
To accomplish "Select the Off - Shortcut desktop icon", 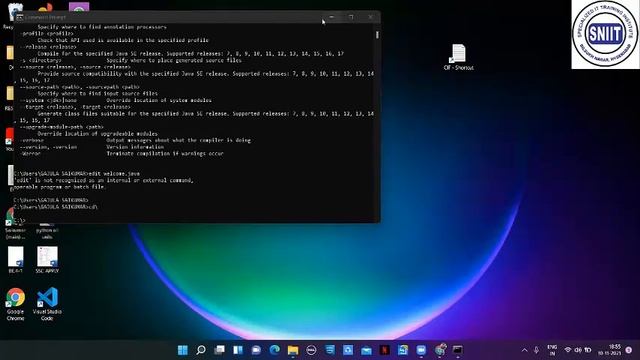I will (x=458, y=57).
